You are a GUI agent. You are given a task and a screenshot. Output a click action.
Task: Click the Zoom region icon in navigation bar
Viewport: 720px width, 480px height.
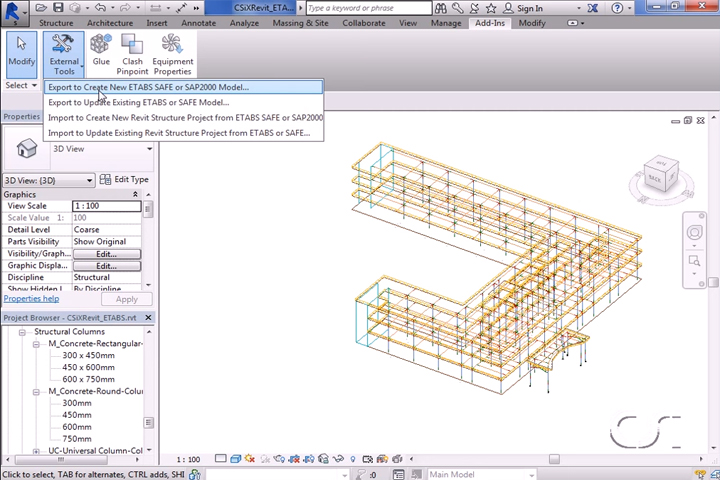pos(694,261)
